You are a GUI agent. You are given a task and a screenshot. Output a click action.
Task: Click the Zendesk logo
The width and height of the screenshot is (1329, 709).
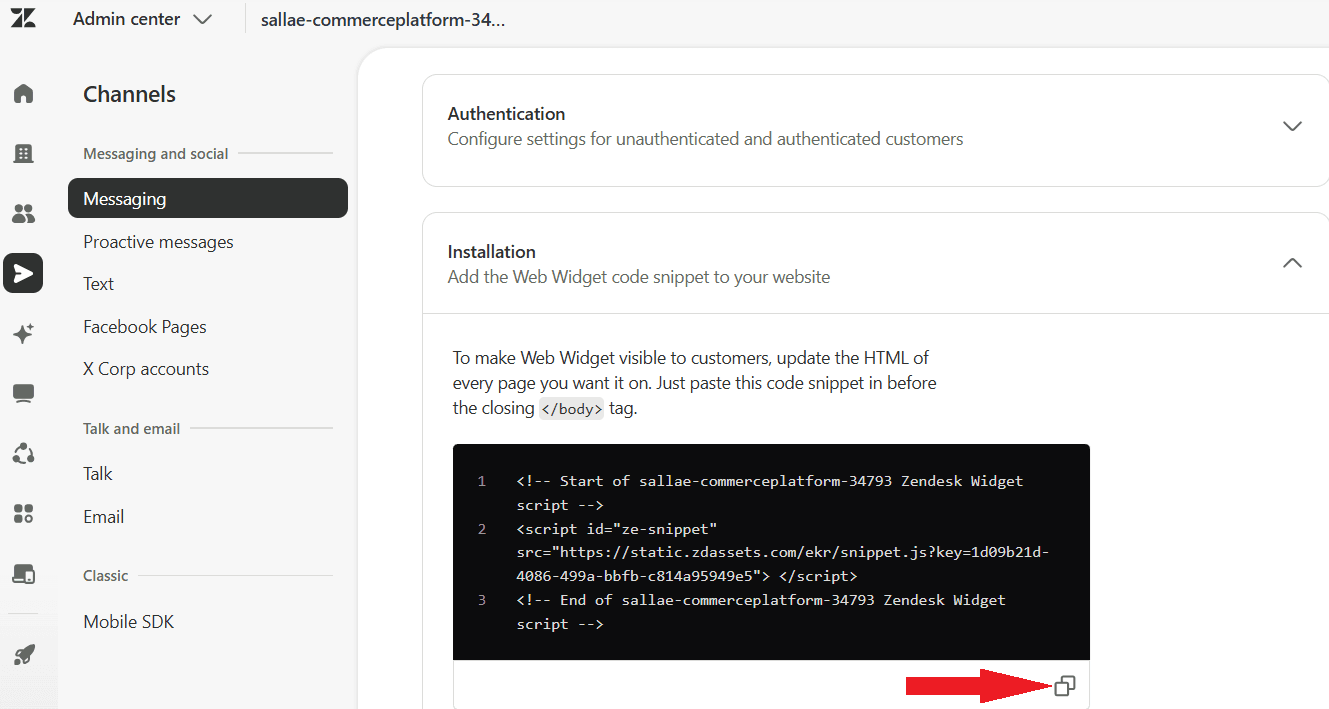[x=23, y=18]
